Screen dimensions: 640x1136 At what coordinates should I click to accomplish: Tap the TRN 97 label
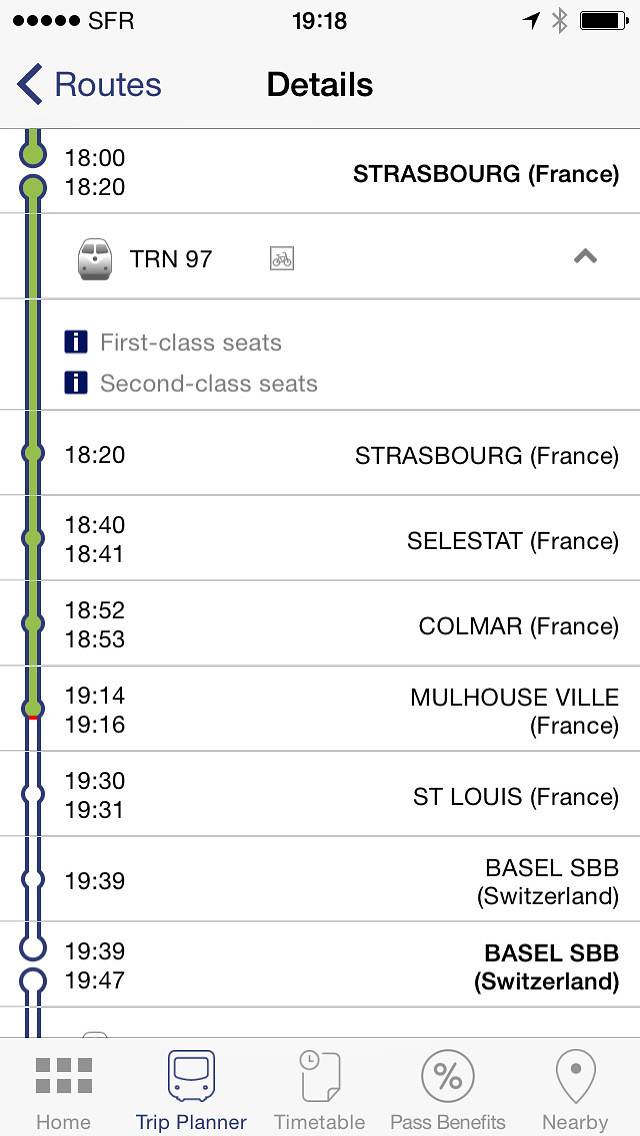pyautogui.click(x=171, y=259)
